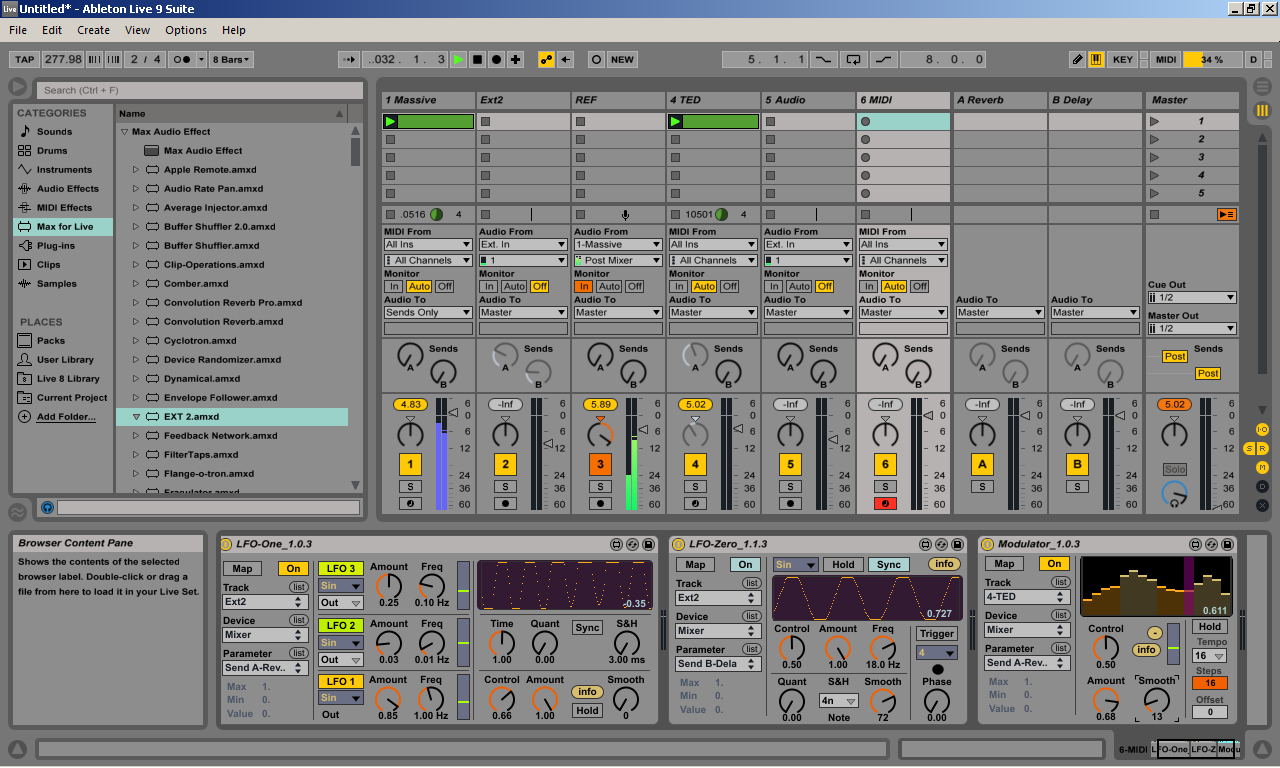Viewport: 1280px width, 768px height.
Task: Toggle the metronome icon
Action: coord(184,60)
